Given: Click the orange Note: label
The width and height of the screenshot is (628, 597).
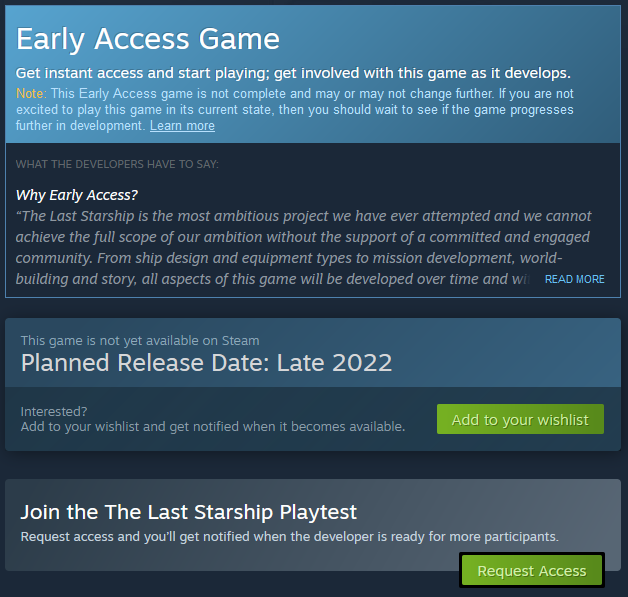Looking at the screenshot, I should (30, 93).
